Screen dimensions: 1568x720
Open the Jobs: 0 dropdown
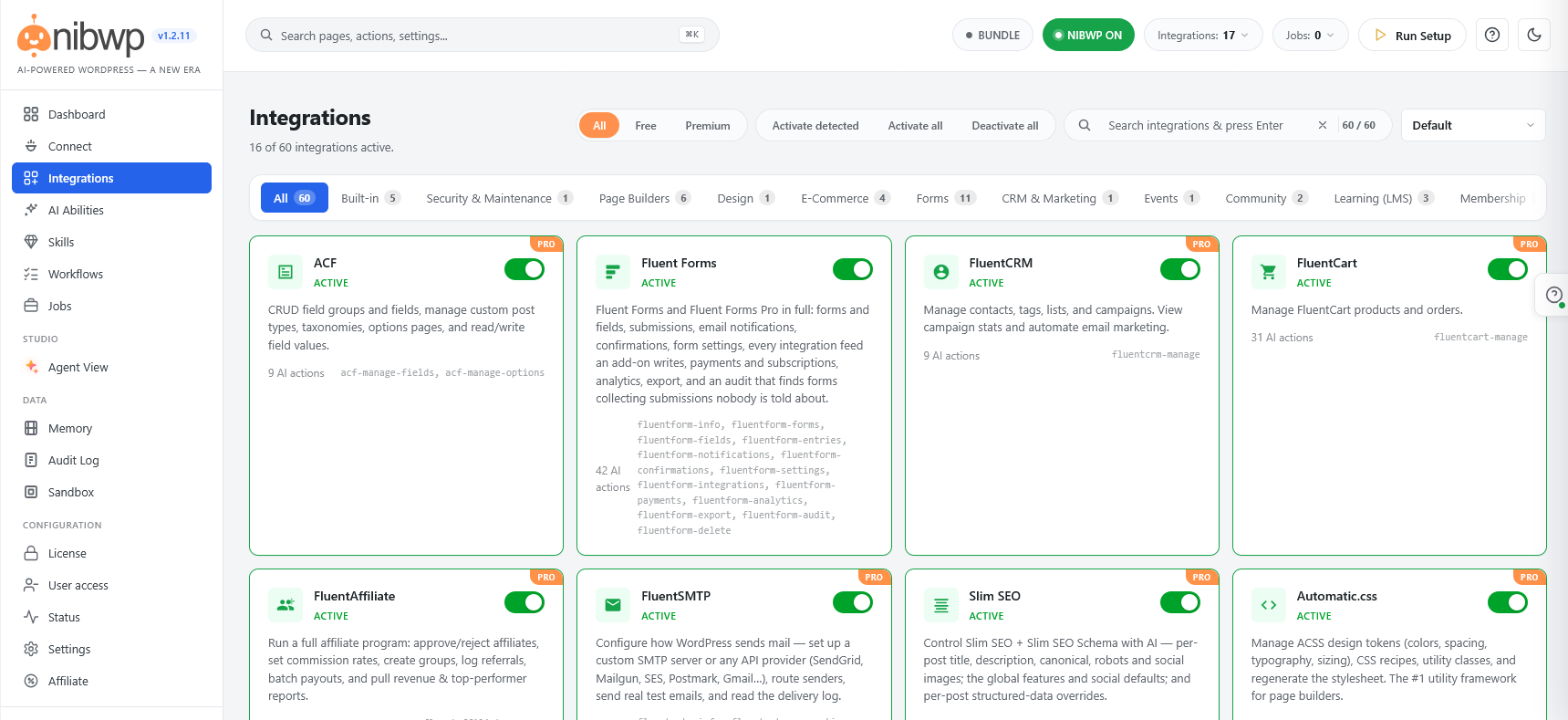click(1310, 36)
